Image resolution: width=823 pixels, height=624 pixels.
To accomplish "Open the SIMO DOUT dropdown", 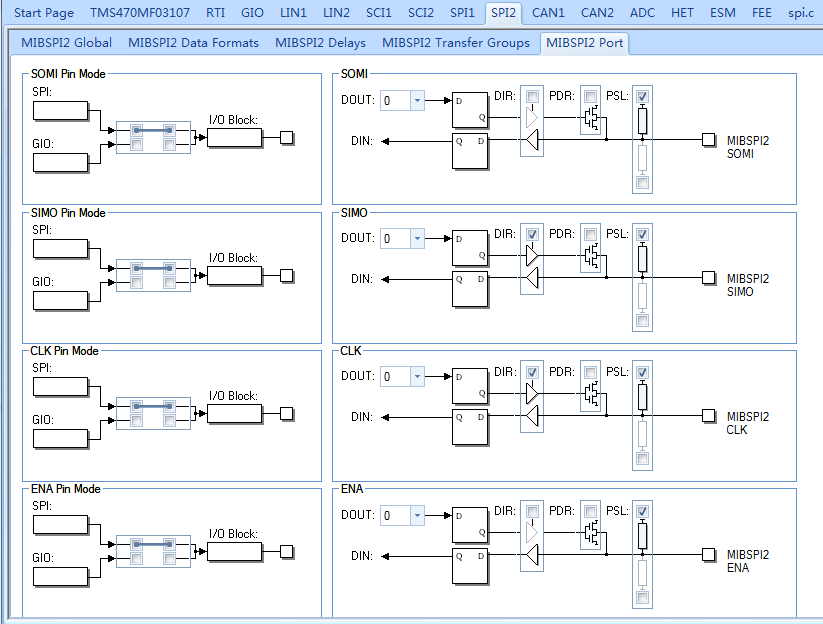I will 417,238.
